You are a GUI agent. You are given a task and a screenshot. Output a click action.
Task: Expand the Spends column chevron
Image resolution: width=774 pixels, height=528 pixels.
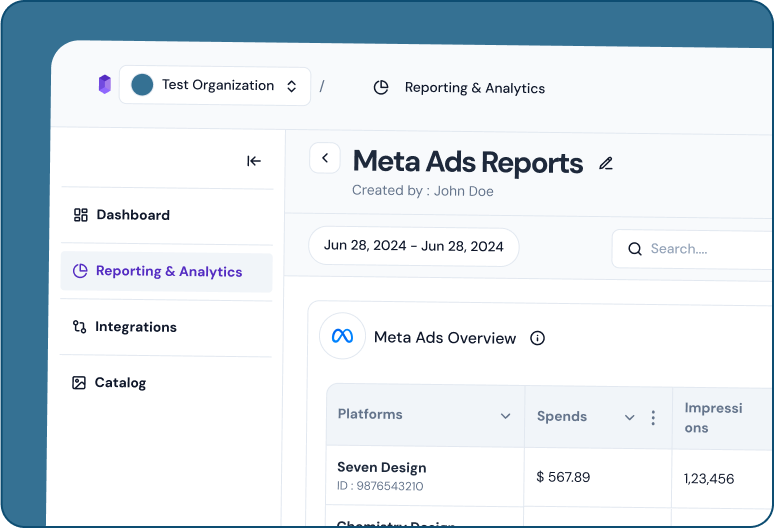click(629, 417)
